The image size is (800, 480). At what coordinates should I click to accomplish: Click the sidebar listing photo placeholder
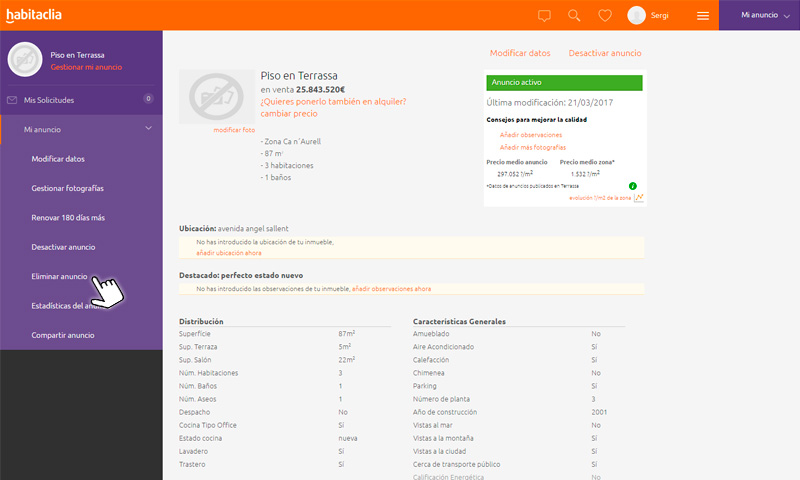(x=24, y=60)
